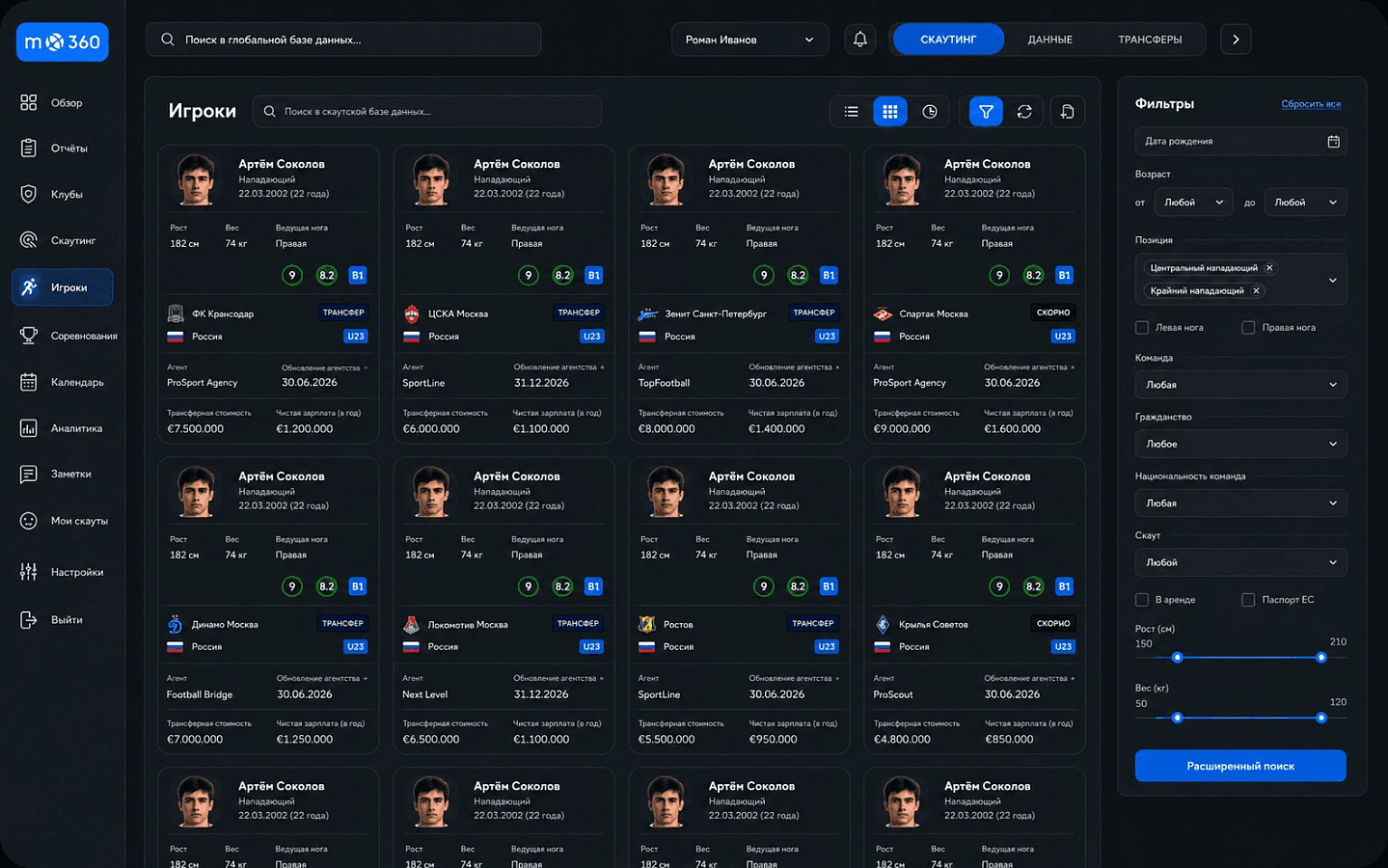Image resolution: width=1388 pixels, height=868 pixels.
Task: Open the Скаут dropdown
Action: [1240, 562]
